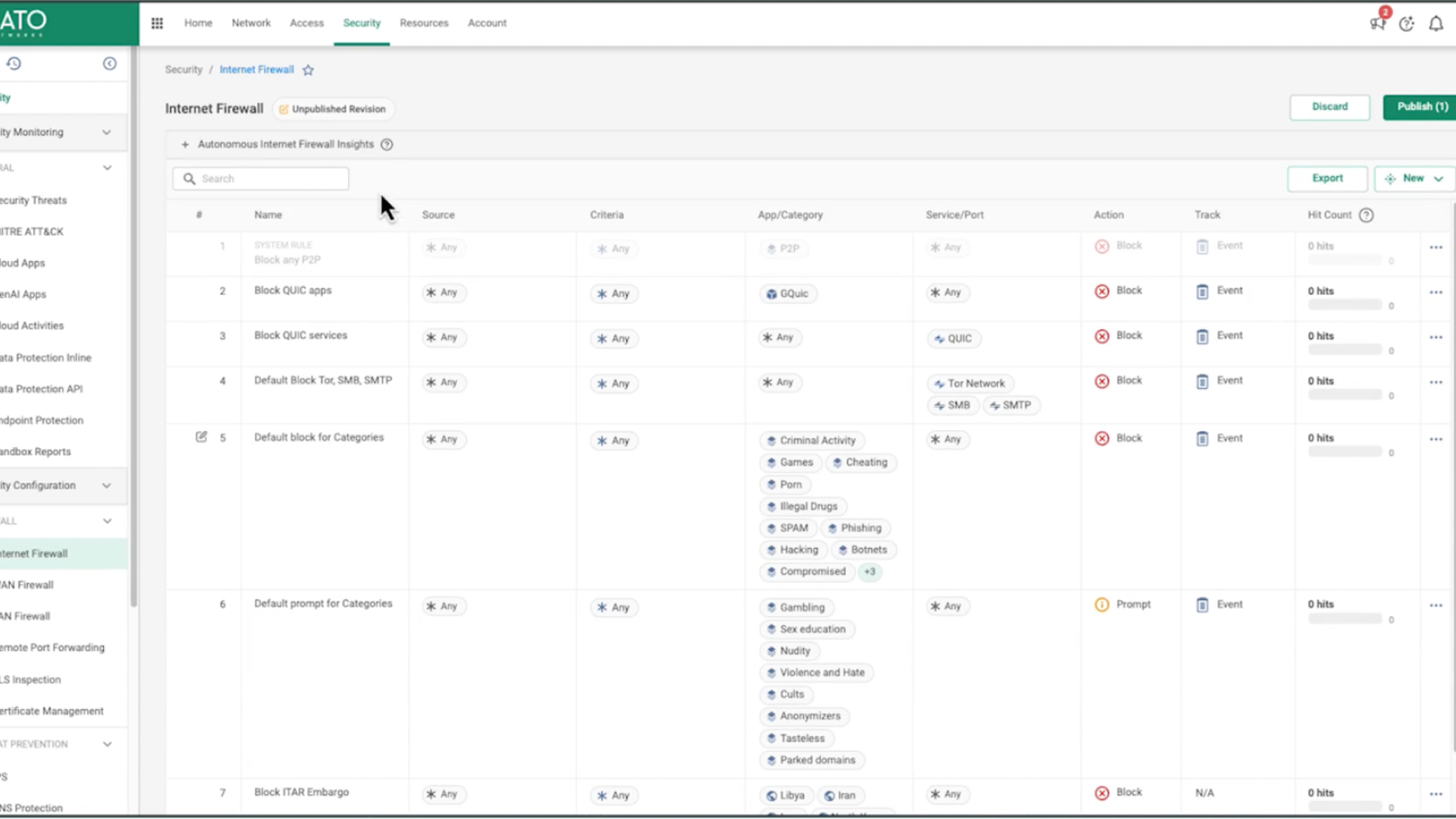Open the announcements icon with red badge
The width and height of the screenshot is (1456, 819).
1378,23
